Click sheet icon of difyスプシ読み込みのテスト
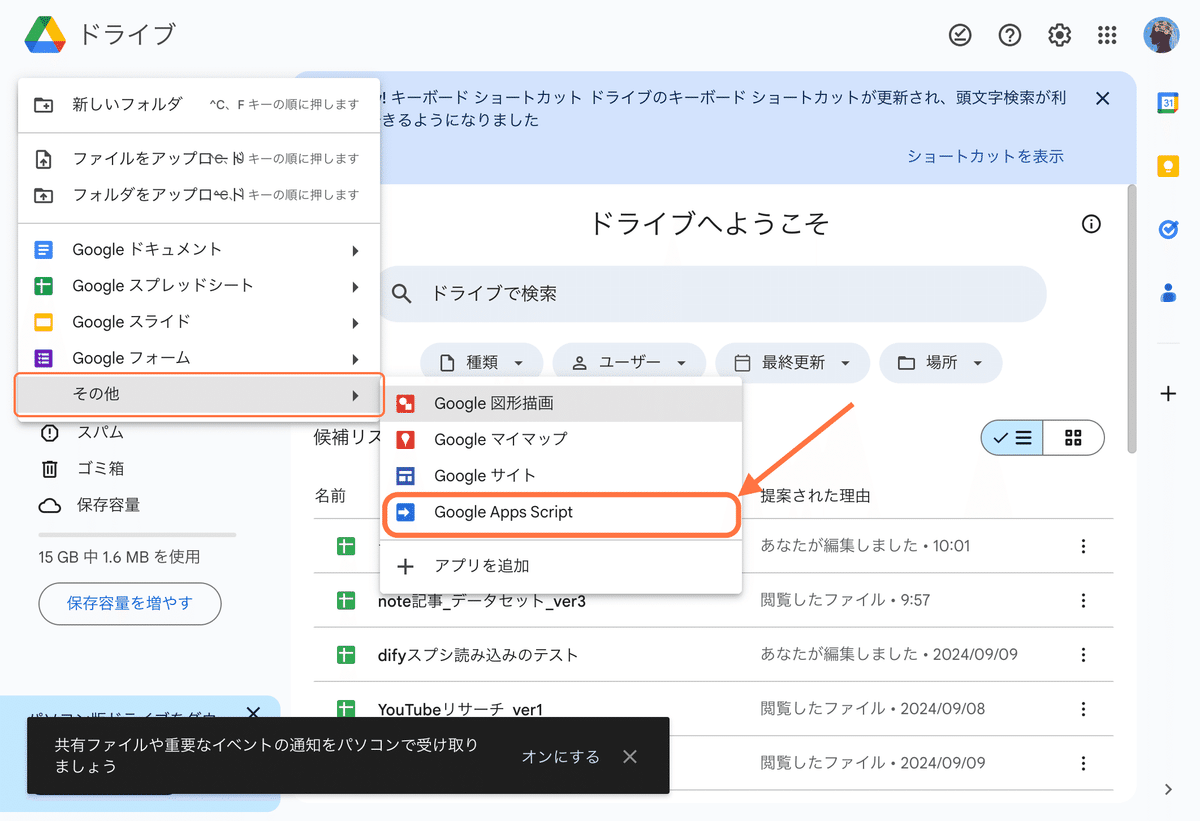This screenshot has width=1200, height=821. click(346, 654)
